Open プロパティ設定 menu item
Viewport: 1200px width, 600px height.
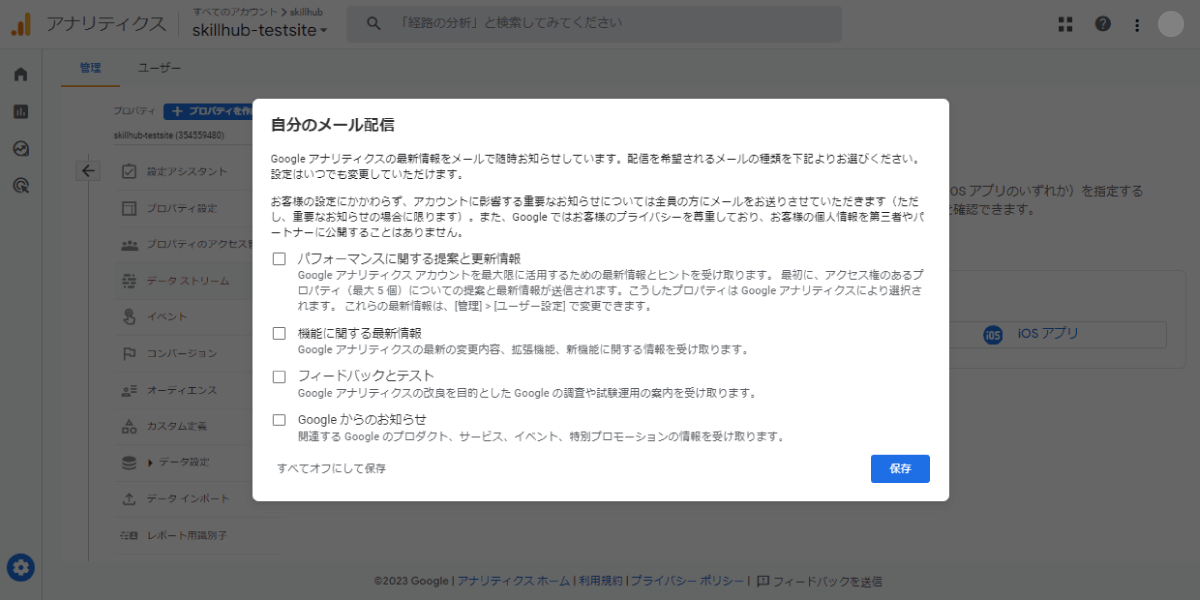click(x=182, y=208)
